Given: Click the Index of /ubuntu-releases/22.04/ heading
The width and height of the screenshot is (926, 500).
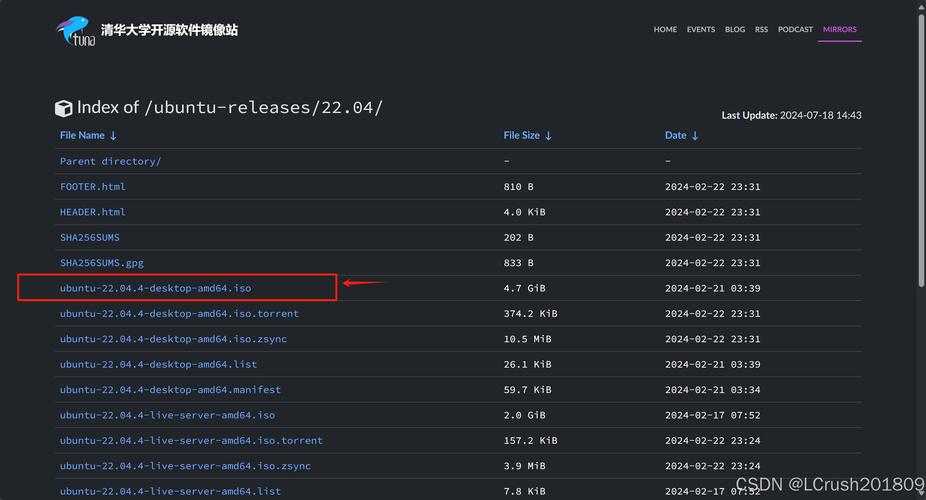Looking at the screenshot, I should (230, 107).
